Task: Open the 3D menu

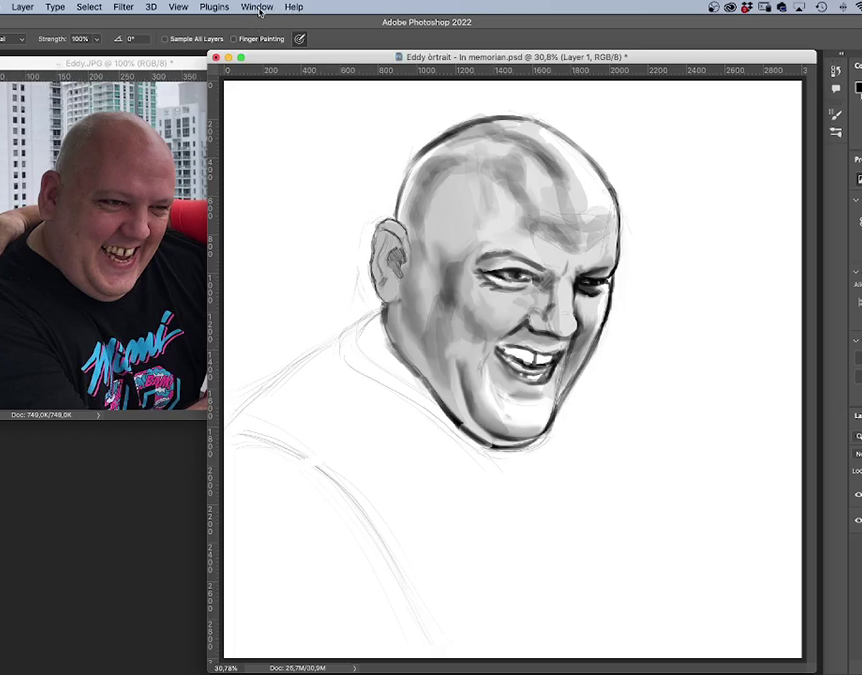Action: coord(151,7)
